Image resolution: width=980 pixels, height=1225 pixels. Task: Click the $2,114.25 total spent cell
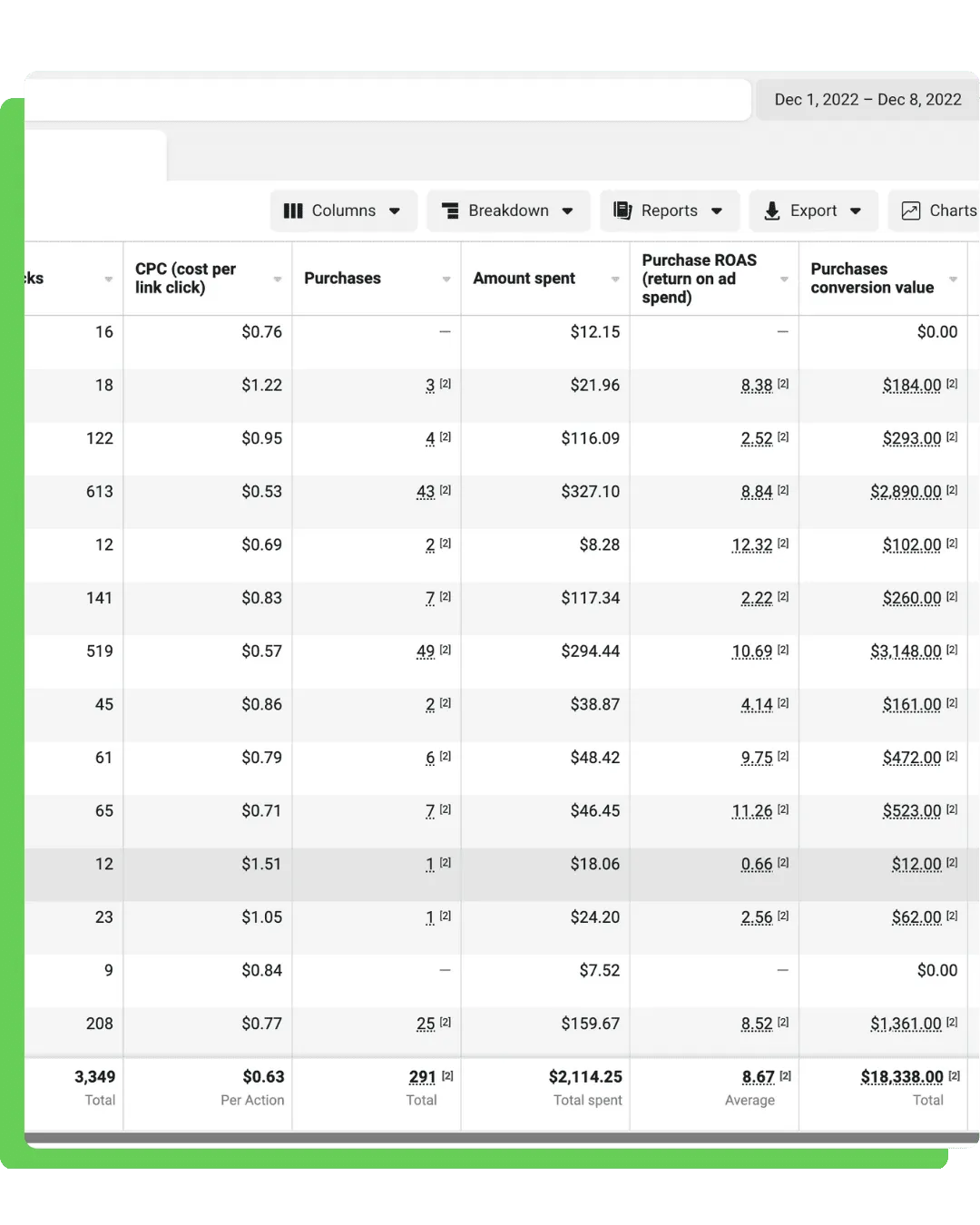click(585, 1077)
